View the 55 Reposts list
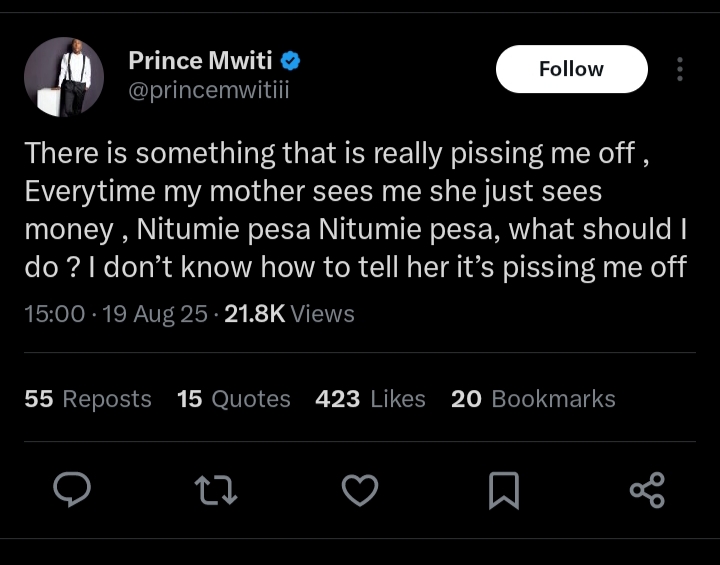 [x=88, y=399]
